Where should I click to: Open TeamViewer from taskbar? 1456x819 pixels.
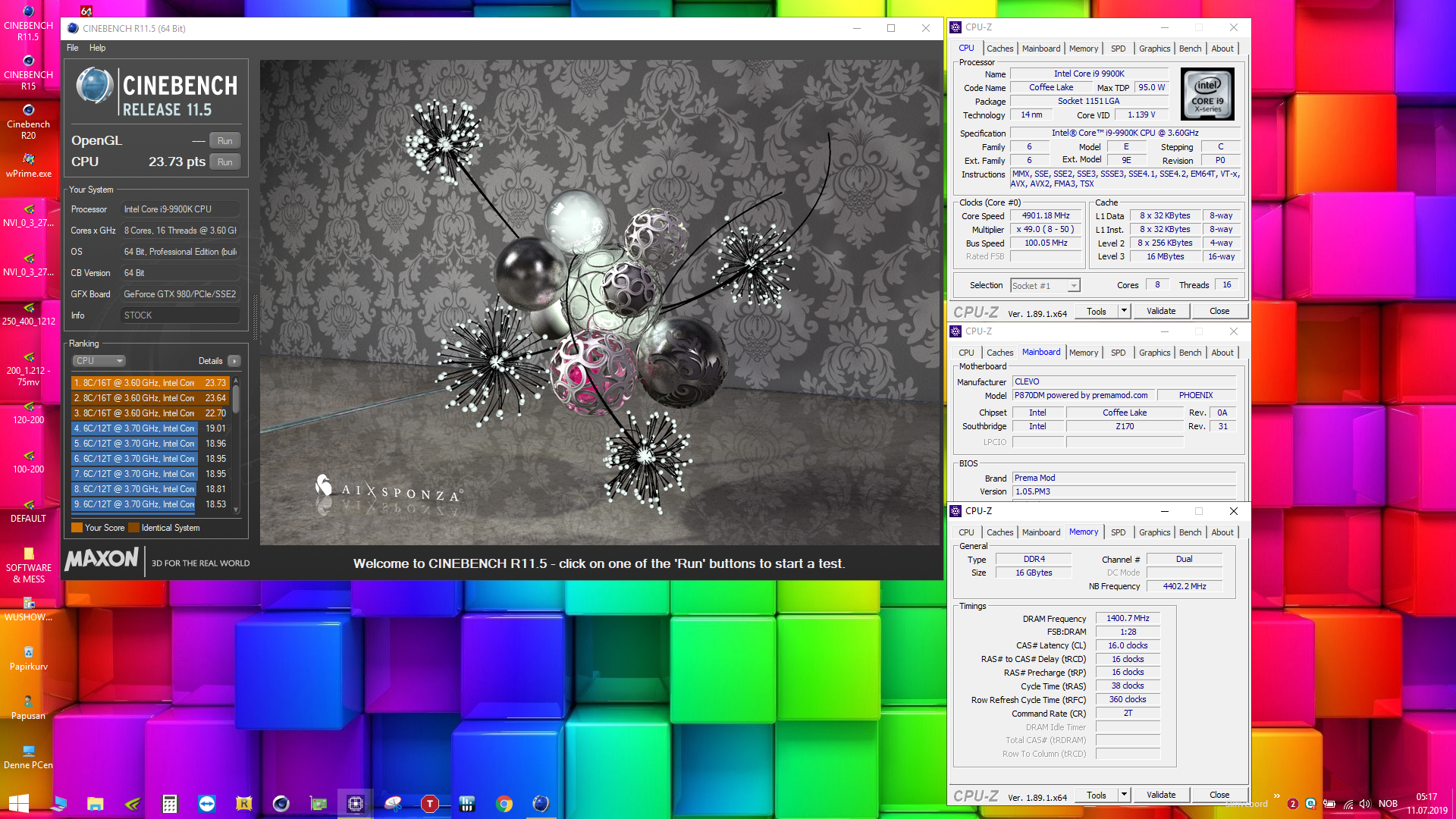click(207, 804)
